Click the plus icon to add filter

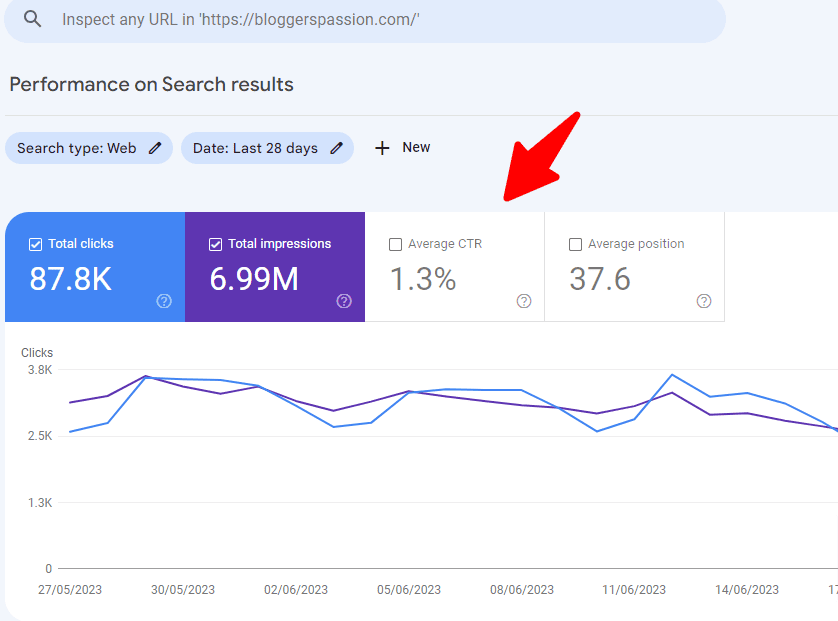[382, 148]
